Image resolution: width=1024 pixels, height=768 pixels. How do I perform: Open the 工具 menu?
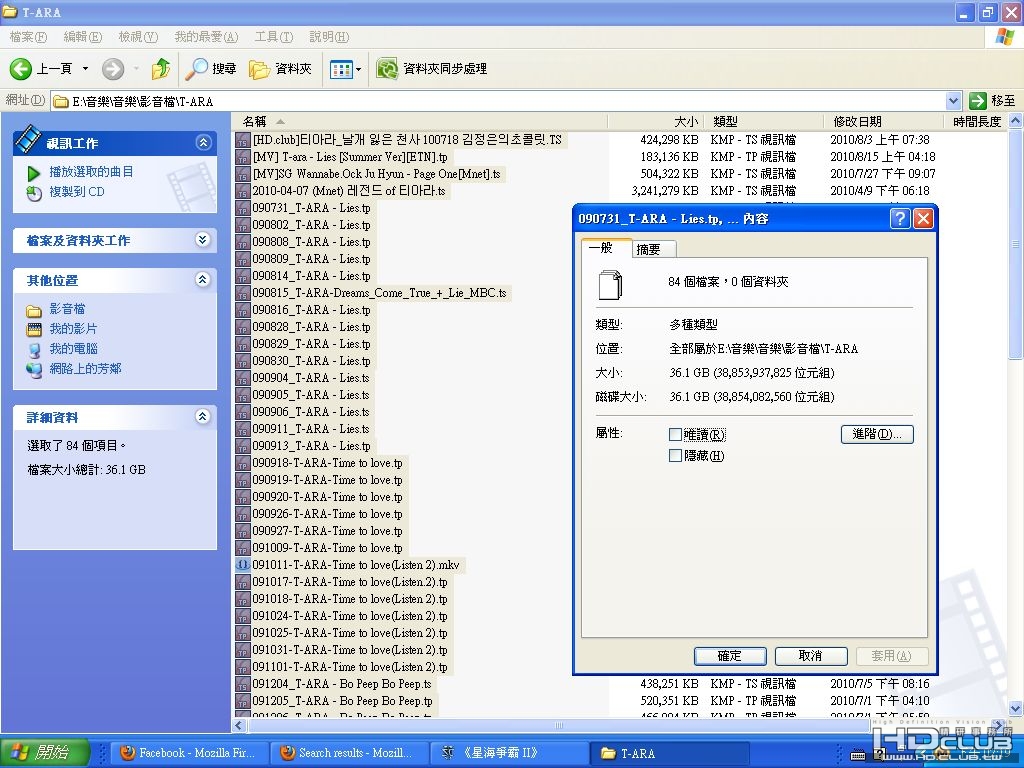click(272, 37)
